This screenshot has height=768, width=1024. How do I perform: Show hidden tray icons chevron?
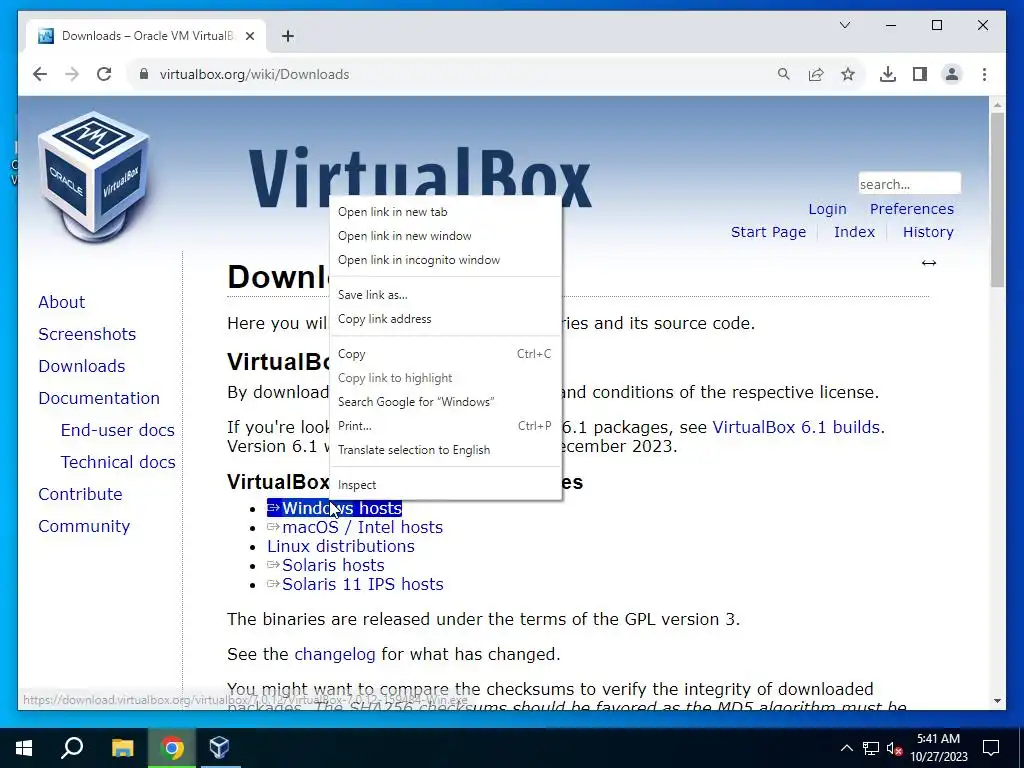tap(846, 748)
